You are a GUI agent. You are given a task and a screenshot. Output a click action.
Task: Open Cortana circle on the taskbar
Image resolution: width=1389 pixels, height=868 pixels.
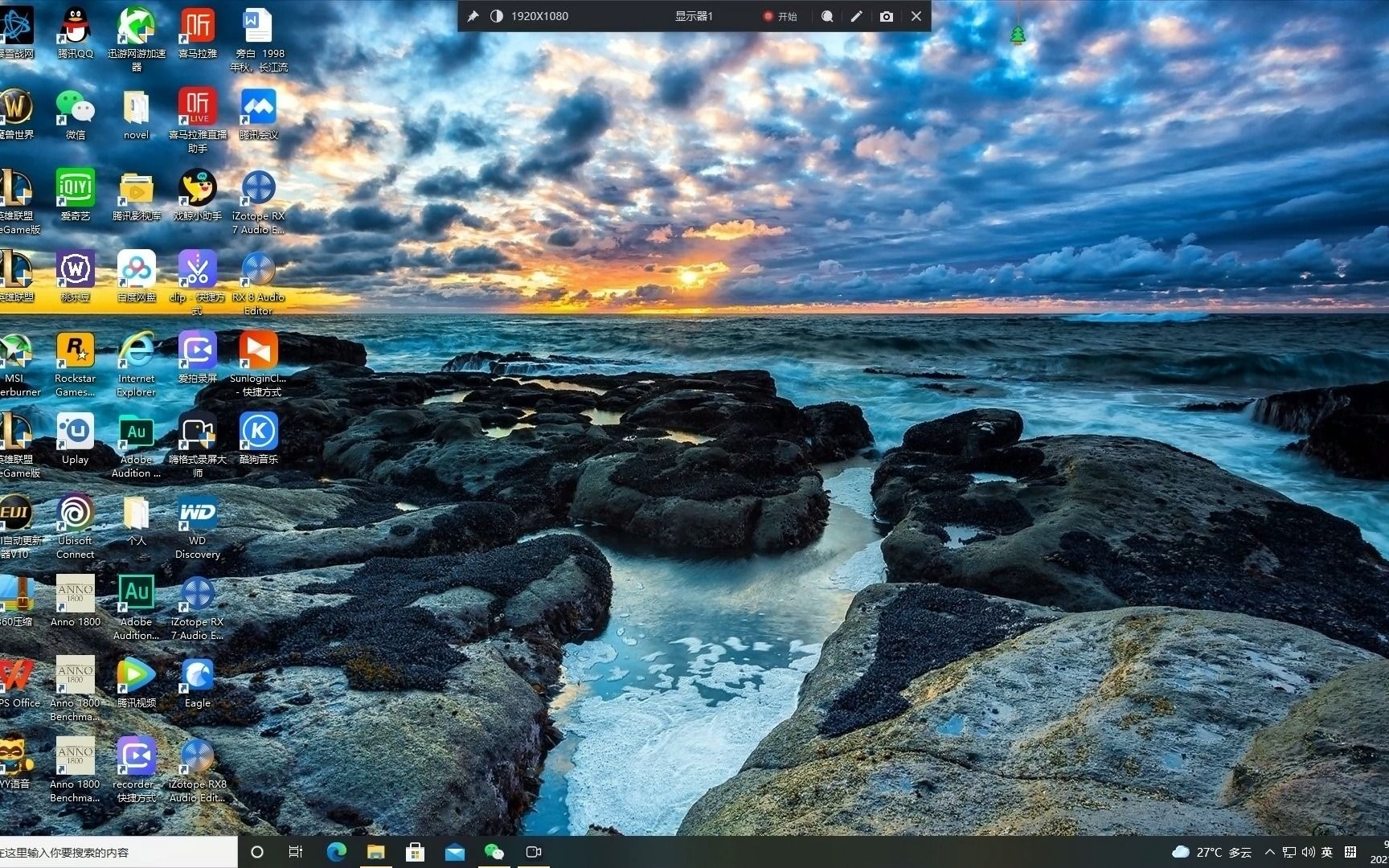pyautogui.click(x=257, y=852)
